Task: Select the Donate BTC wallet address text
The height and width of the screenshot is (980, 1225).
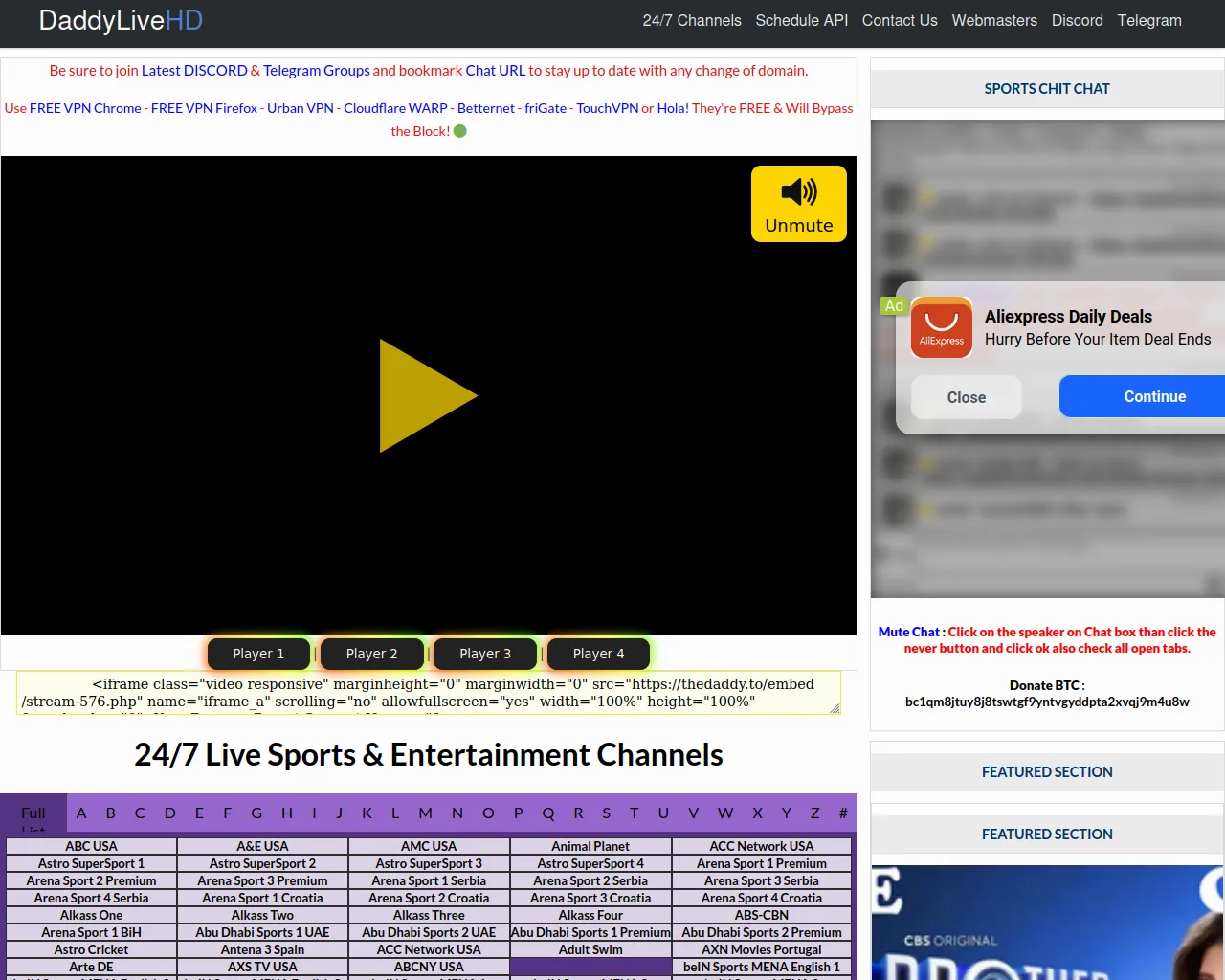Action: coord(1047,702)
